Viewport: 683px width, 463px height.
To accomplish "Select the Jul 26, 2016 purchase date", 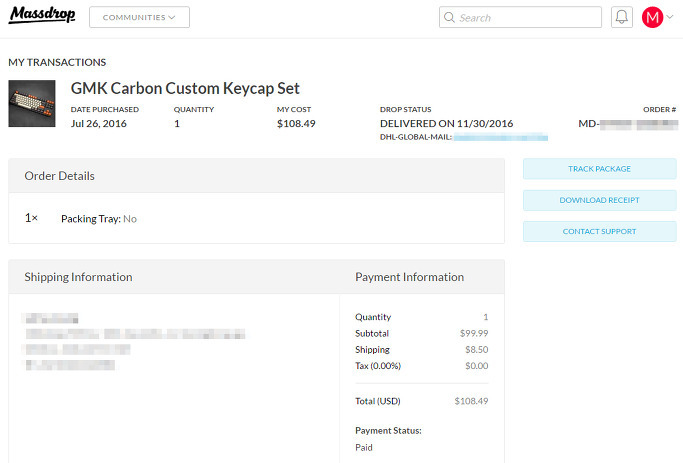I will tap(98, 124).
